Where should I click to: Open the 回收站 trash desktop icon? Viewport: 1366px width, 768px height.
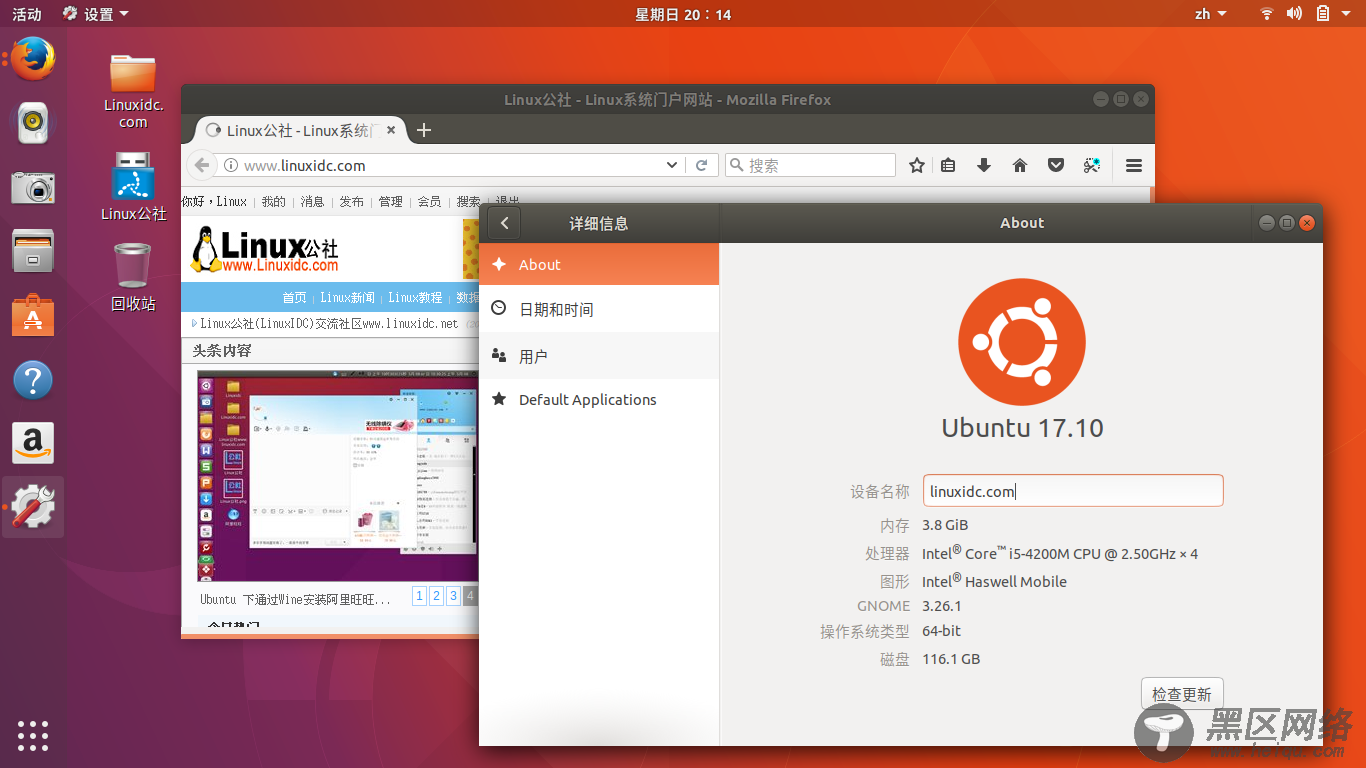133,277
